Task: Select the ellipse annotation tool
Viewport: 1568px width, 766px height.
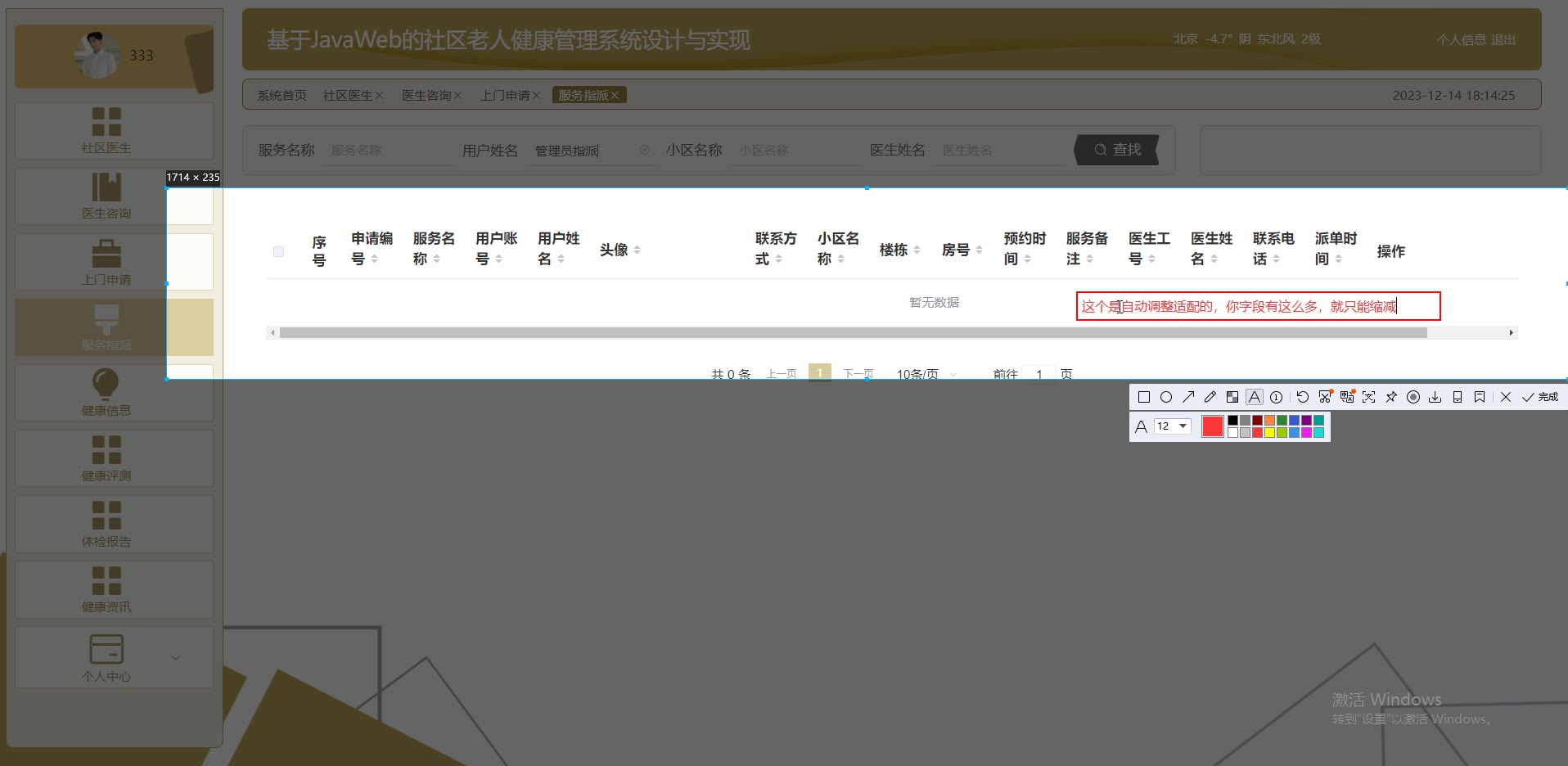Action: pyautogui.click(x=1166, y=397)
